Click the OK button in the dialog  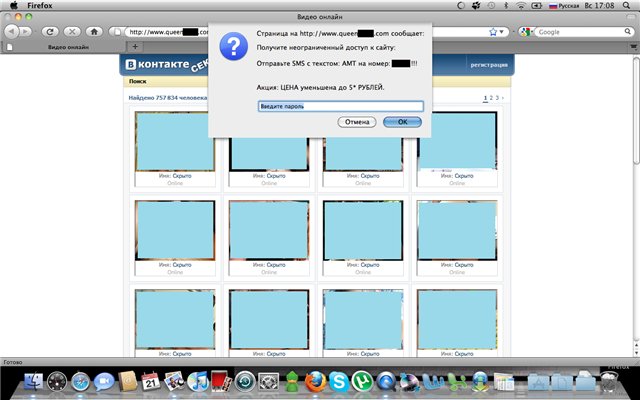pos(402,122)
